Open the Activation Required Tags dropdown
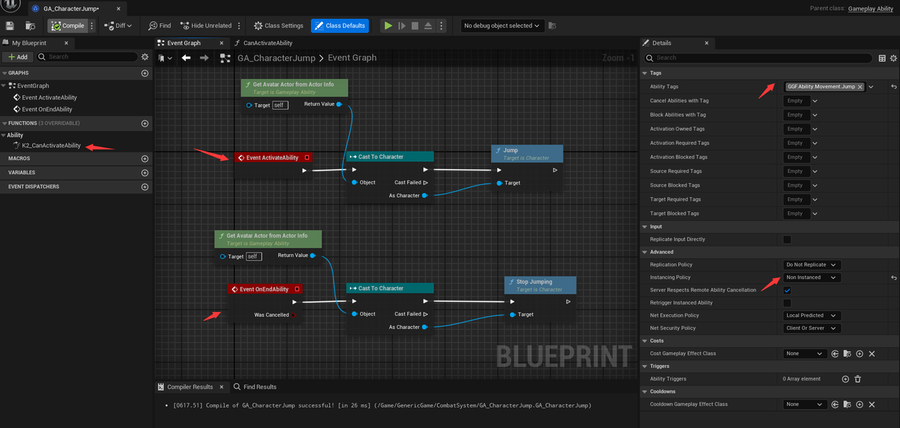This screenshot has height=428, width=900. pyautogui.click(x=814, y=143)
